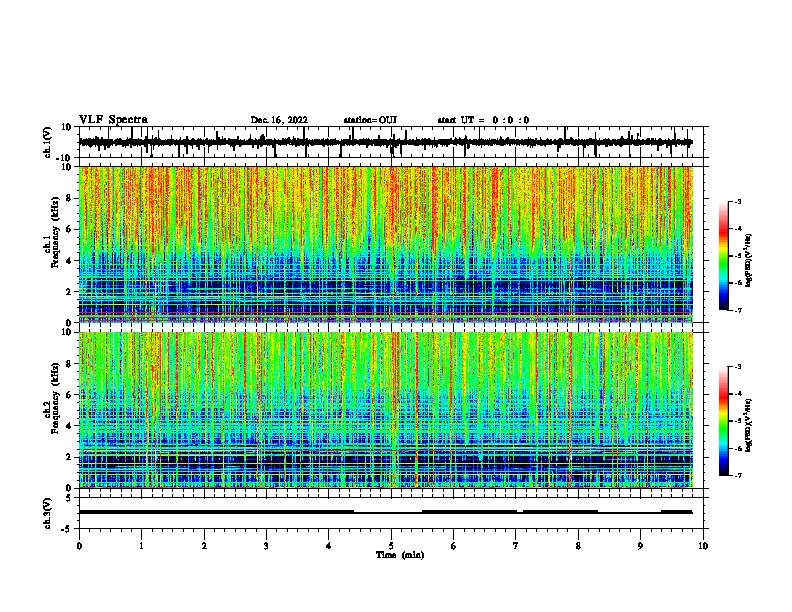The height and width of the screenshot is (612, 792).
Task: Click time axis tick label "8"
Action: coord(578,546)
